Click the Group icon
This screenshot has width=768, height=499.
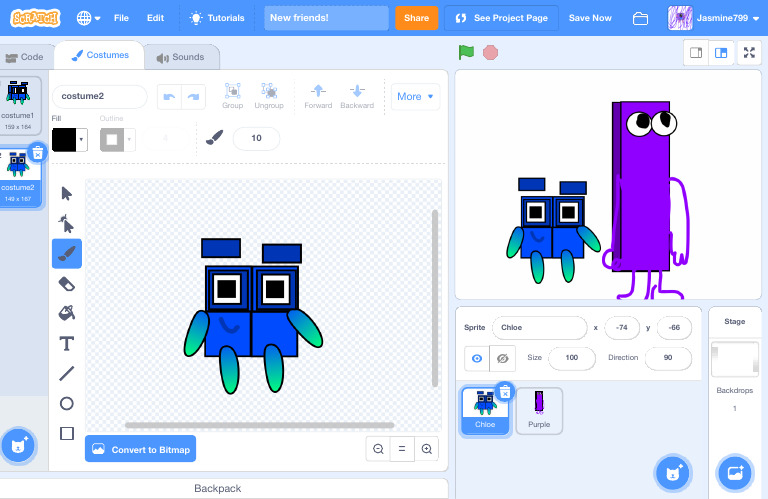233,96
